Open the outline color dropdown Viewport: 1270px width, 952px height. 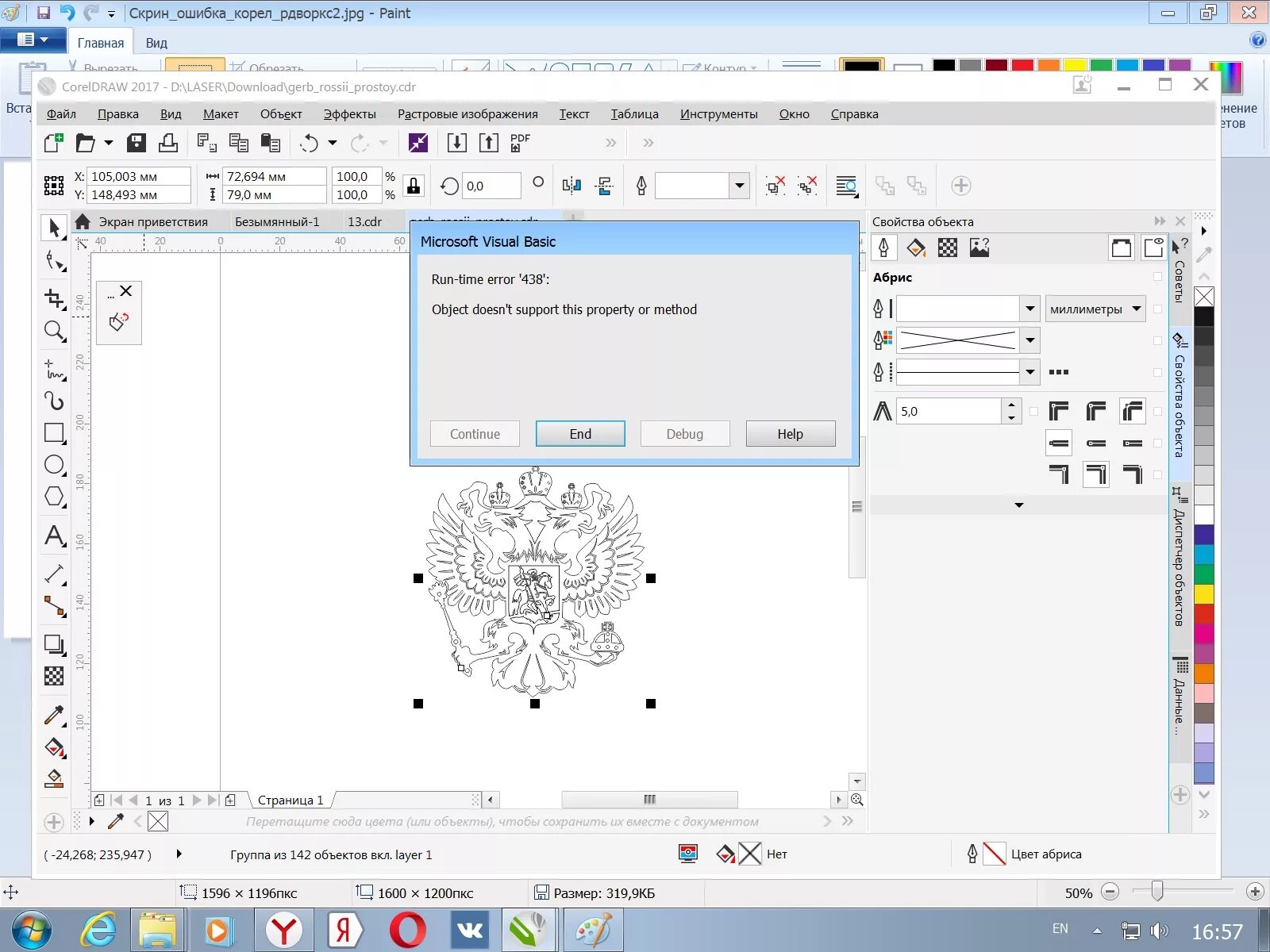1029,340
